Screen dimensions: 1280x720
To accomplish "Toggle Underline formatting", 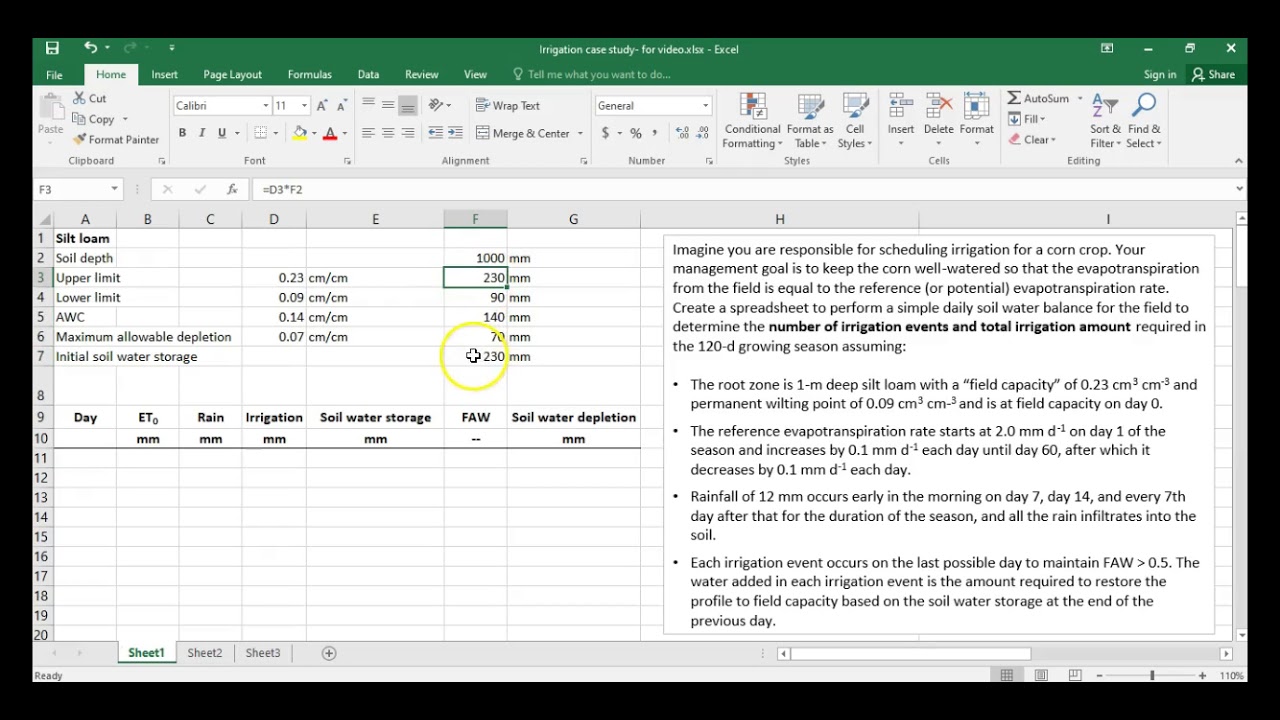I will 221,133.
